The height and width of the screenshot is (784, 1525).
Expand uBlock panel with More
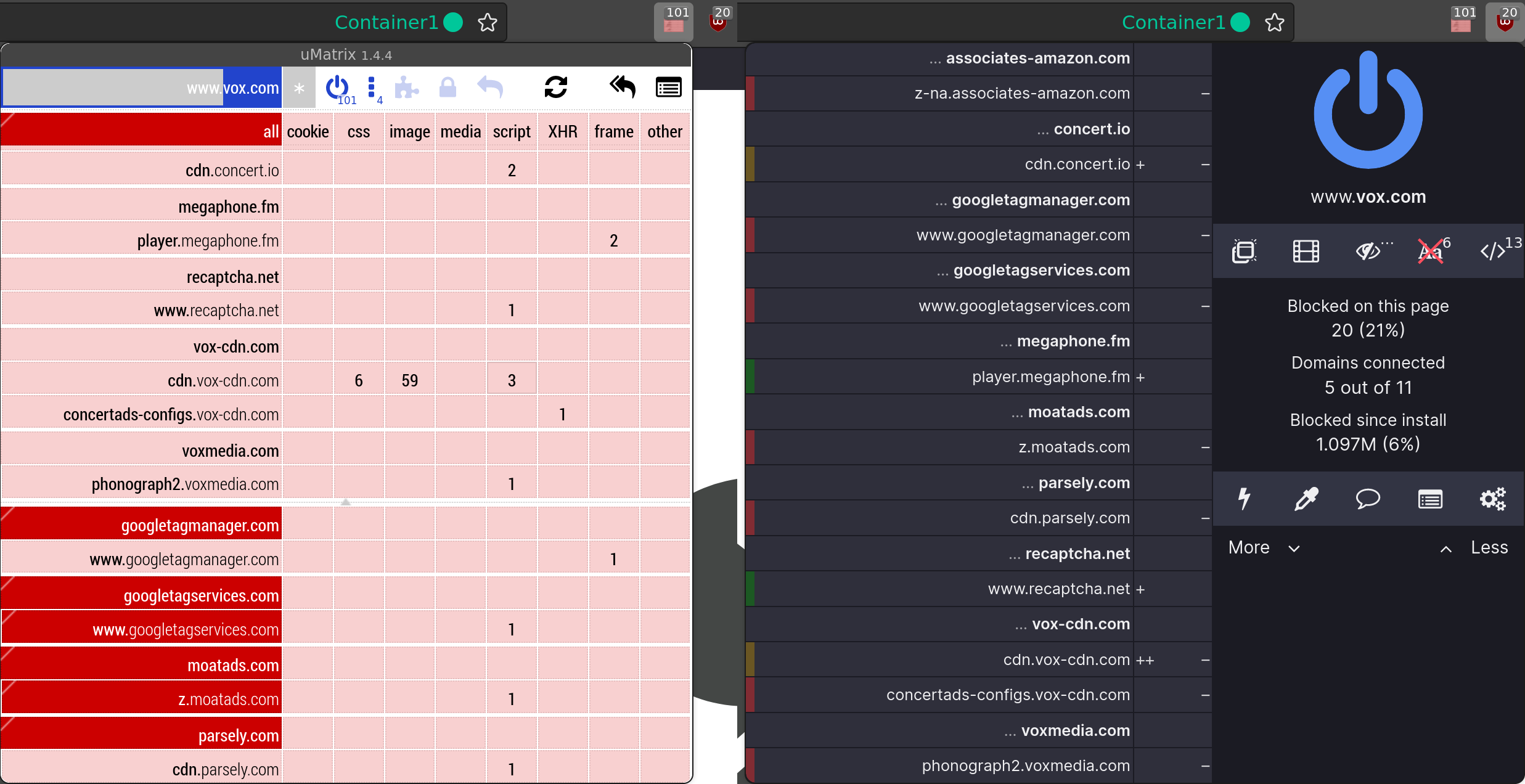click(x=1264, y=547)
